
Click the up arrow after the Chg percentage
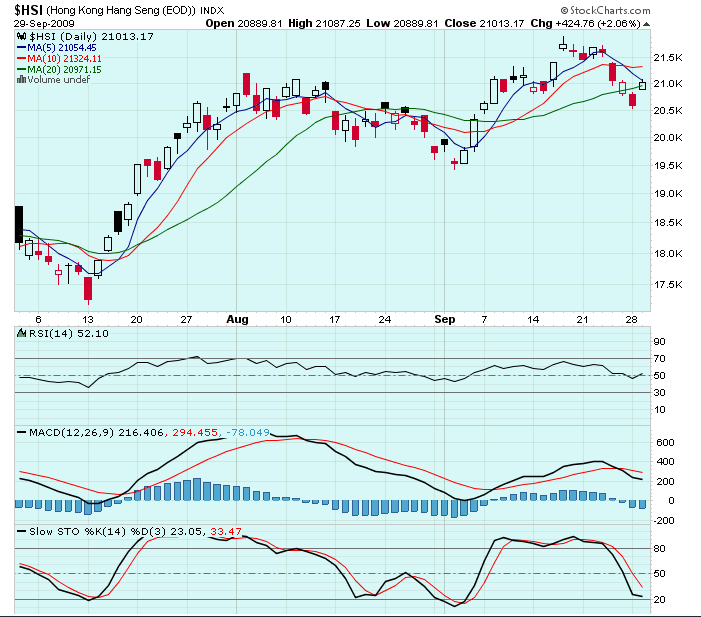pyautogui.click(x=646, y=24)
